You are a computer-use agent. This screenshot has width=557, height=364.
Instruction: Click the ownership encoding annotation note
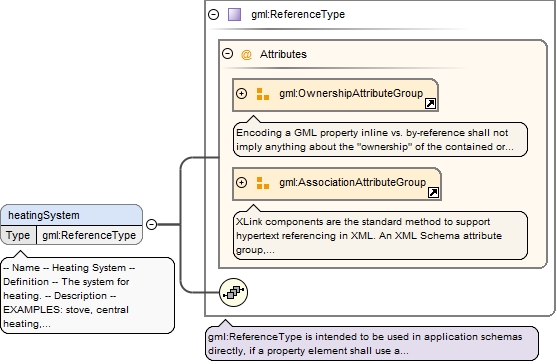380,140
